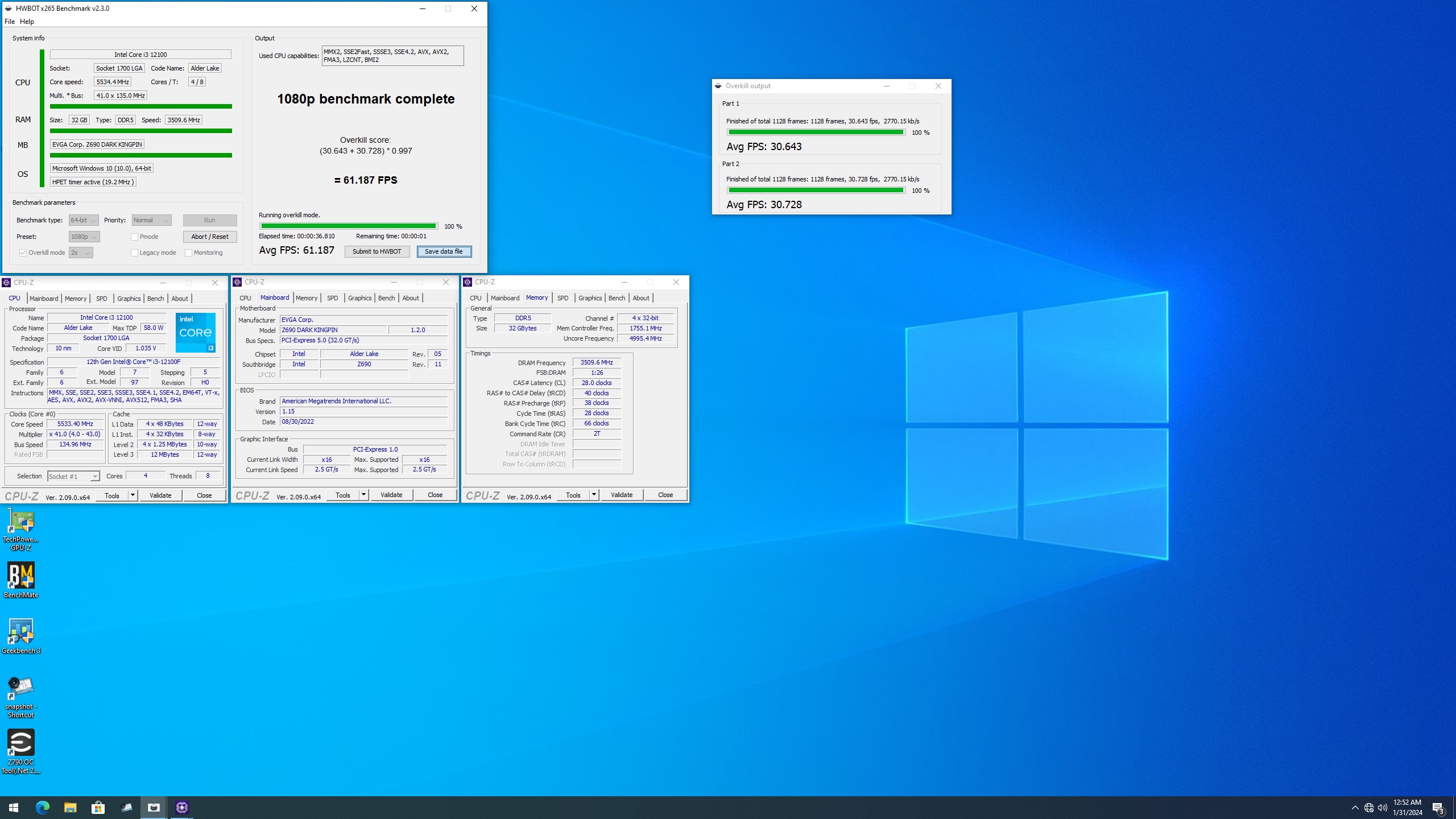This screenshot has height=819, width=1456.
Task: Open the notification center icon
Action: pyautogui.click(x=1438, y=808)
